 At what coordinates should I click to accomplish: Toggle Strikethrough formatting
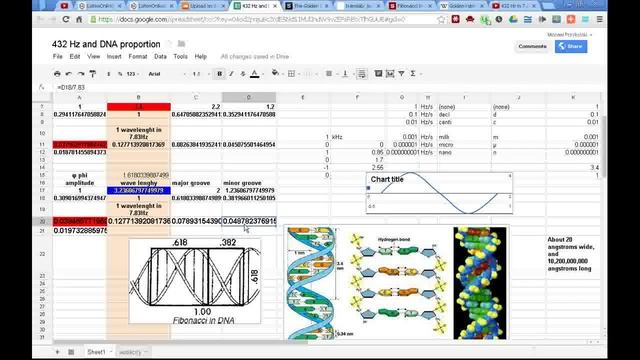coord(243,74)
